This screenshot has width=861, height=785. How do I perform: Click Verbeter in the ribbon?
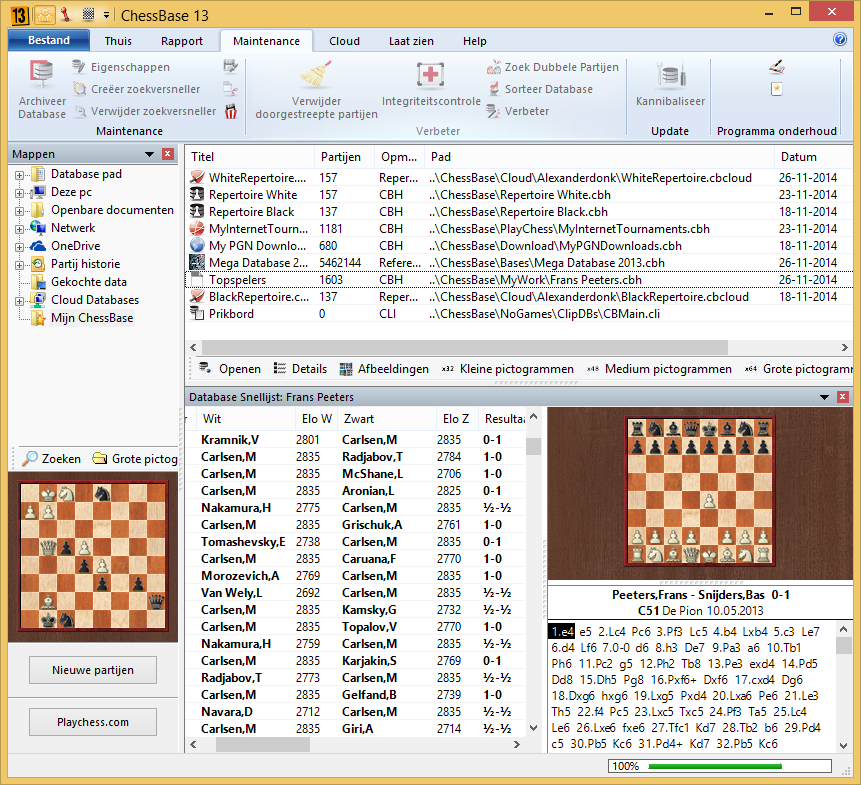tap(518, 111)
